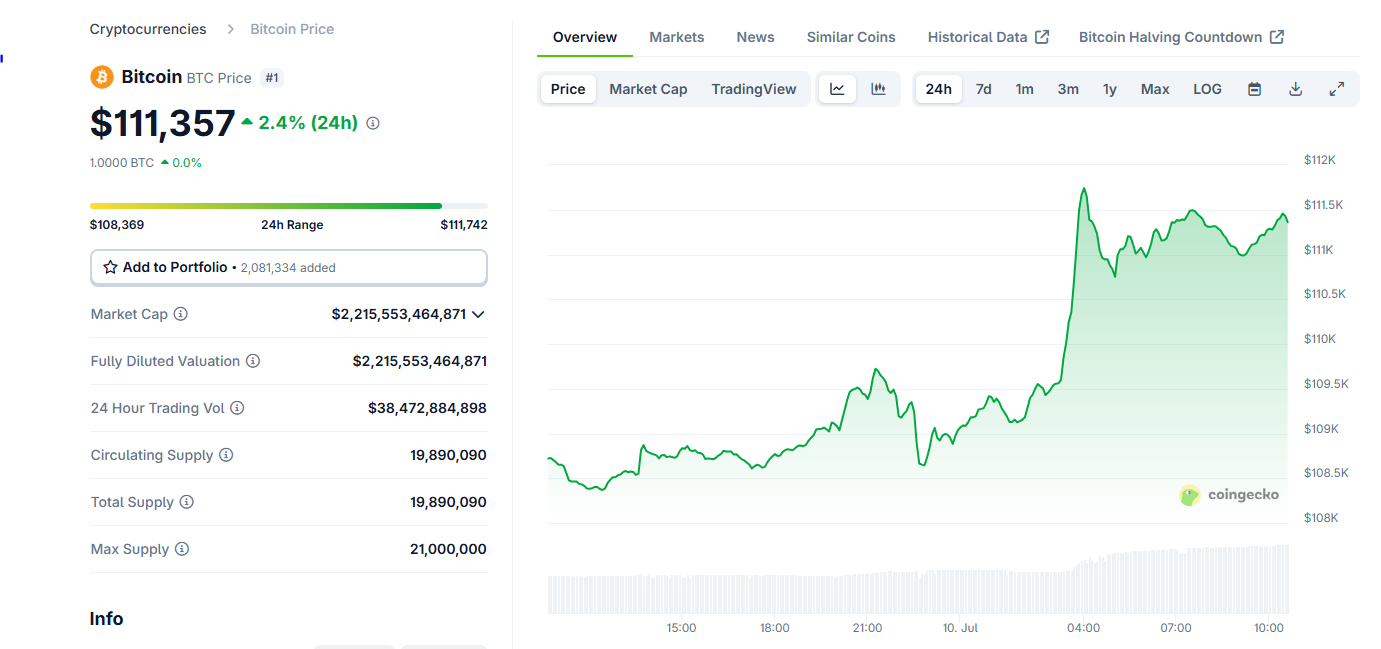Select the Price chart toggle
The width and height of the screenshot is (1381, 649).
coord(568,89)
